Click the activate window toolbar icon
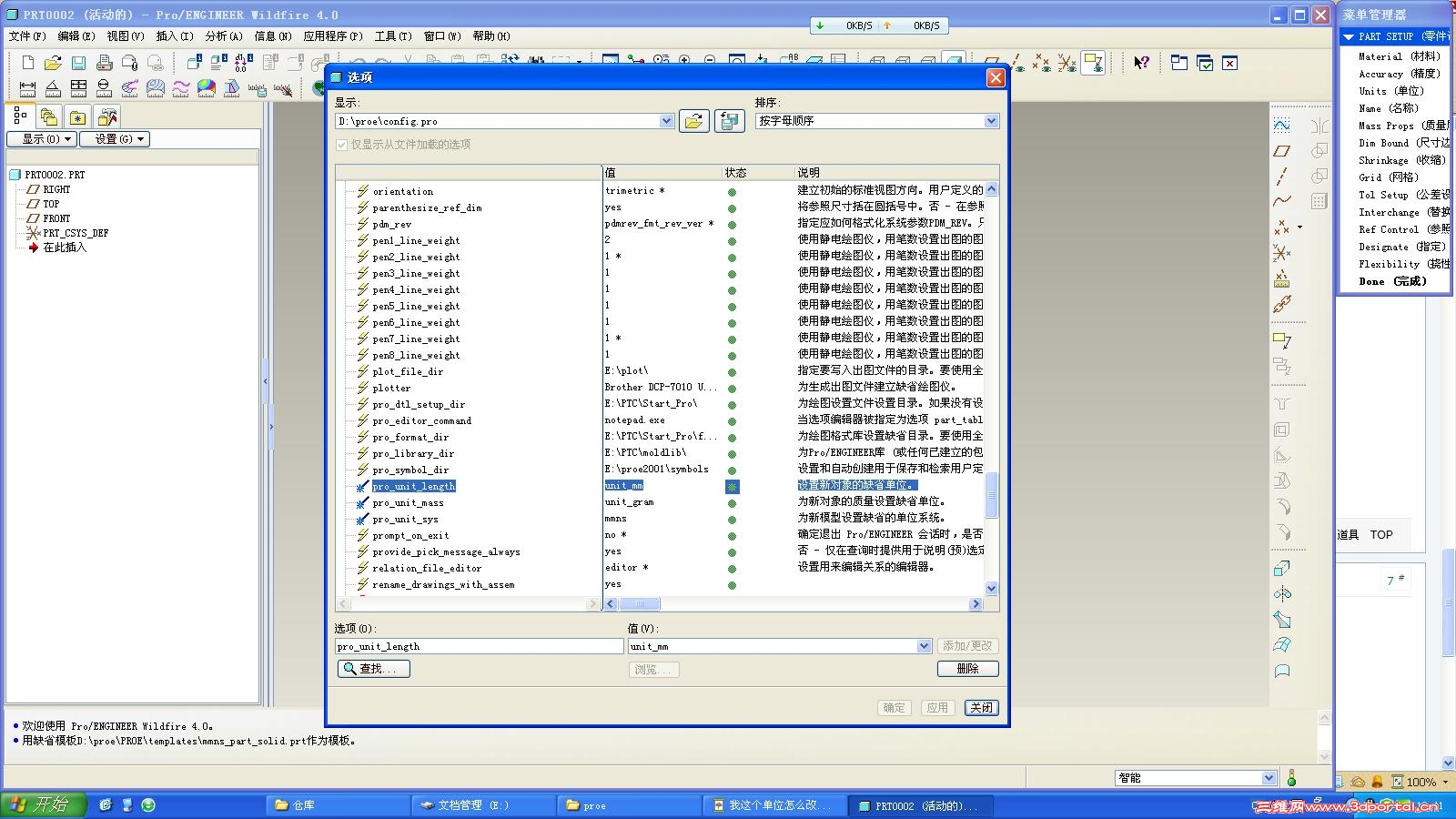1456x819 pixels. tap(1205, 63)
